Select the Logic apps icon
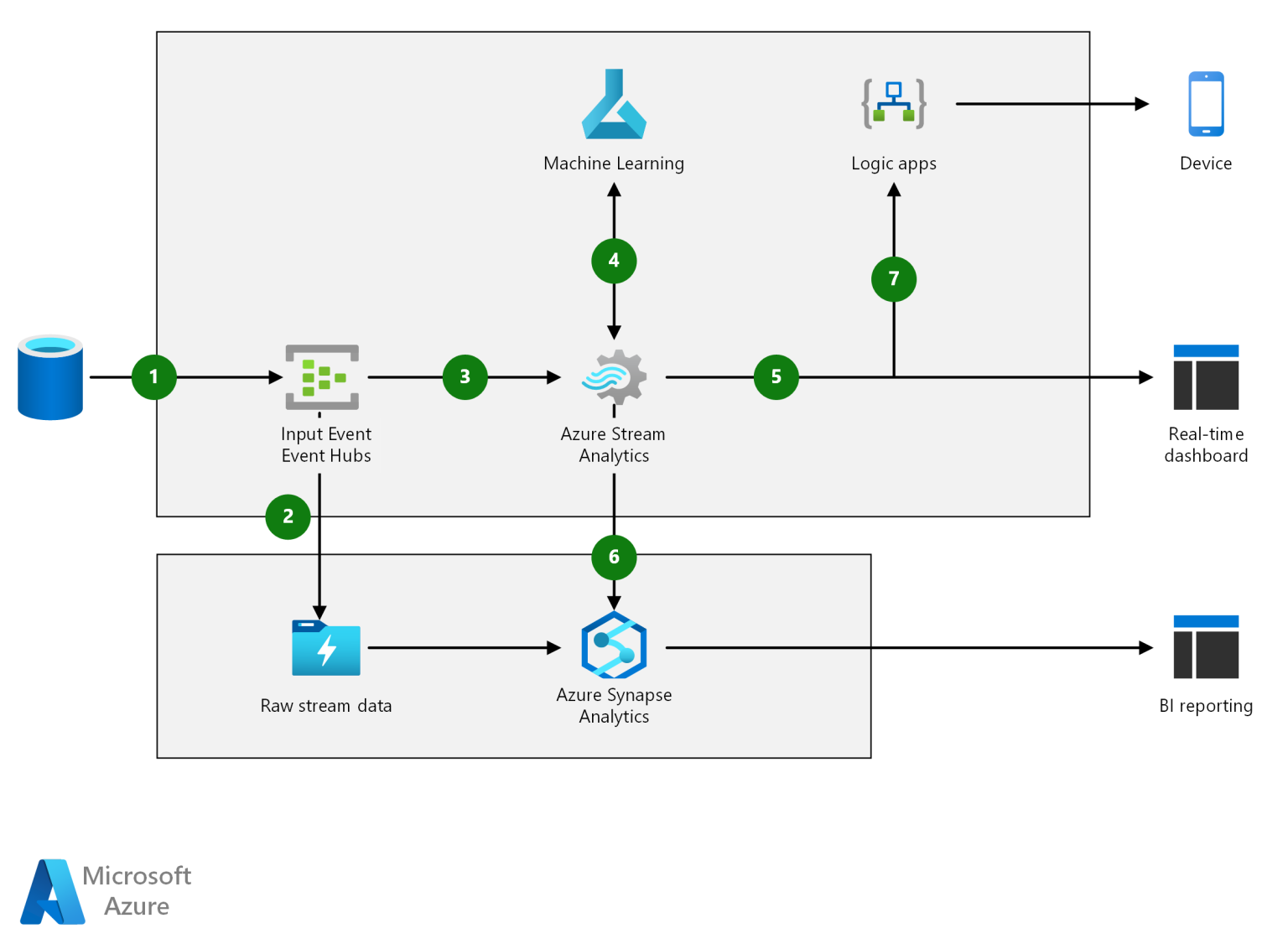Image resolution: width=1288 pixels, height=944 pixels. (894, 104)
